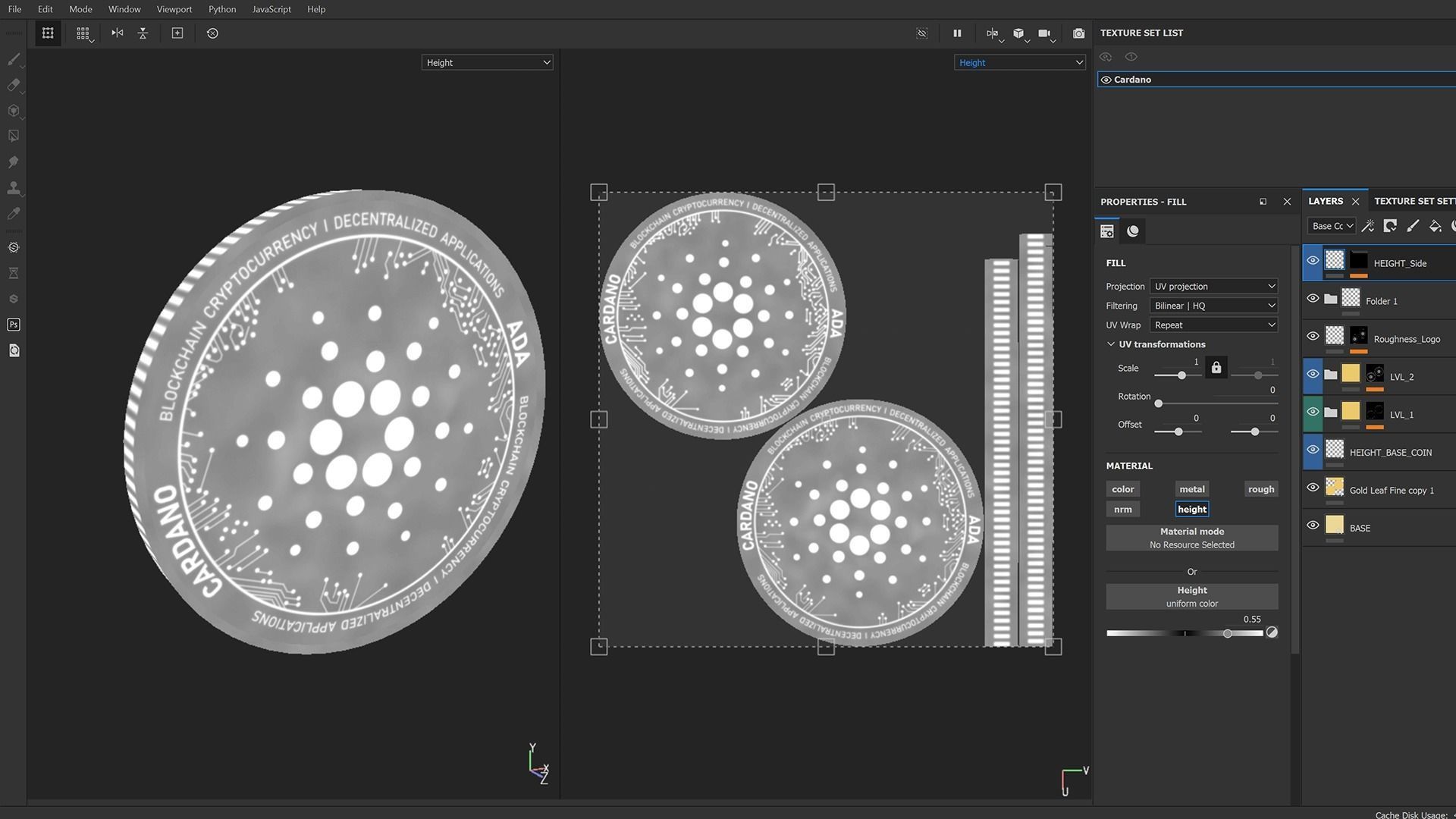Open the Edit menu
The image size is (1456, 819).
[x=45, y=9]
